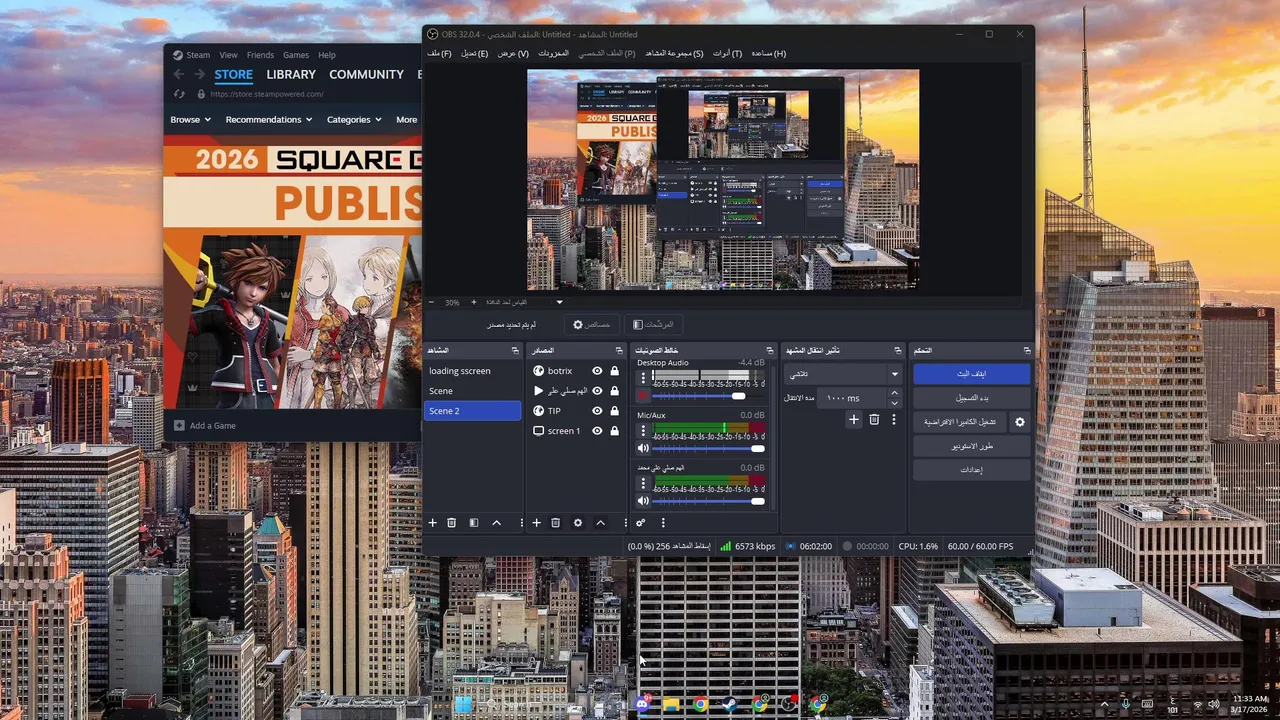This screenshot has height=720, width=1280.
Task: Remove scene transition with trash icon
Action: (874, 420)
